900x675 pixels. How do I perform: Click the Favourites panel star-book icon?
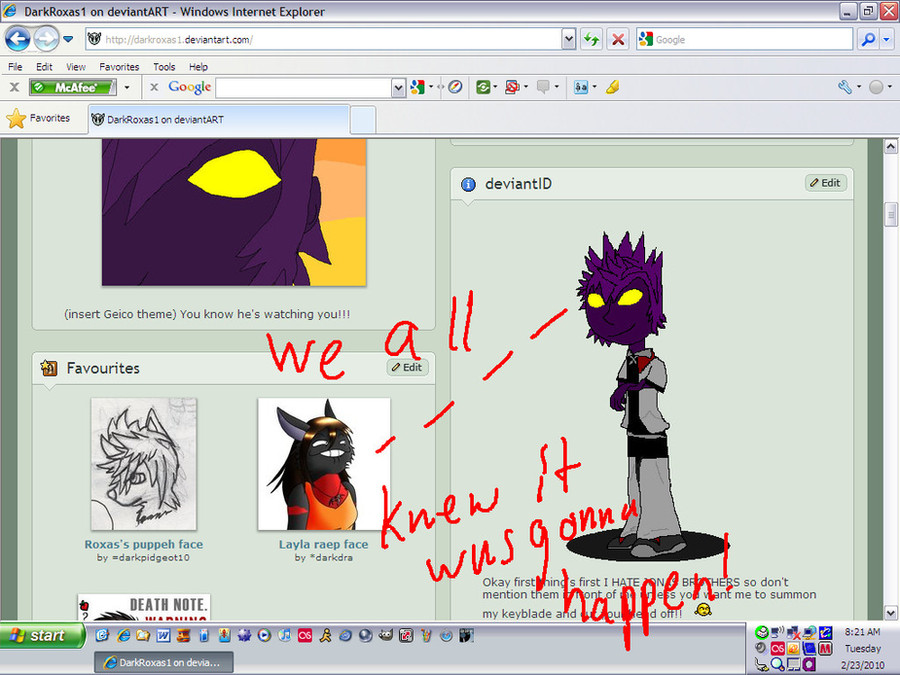tap(49, 368)
